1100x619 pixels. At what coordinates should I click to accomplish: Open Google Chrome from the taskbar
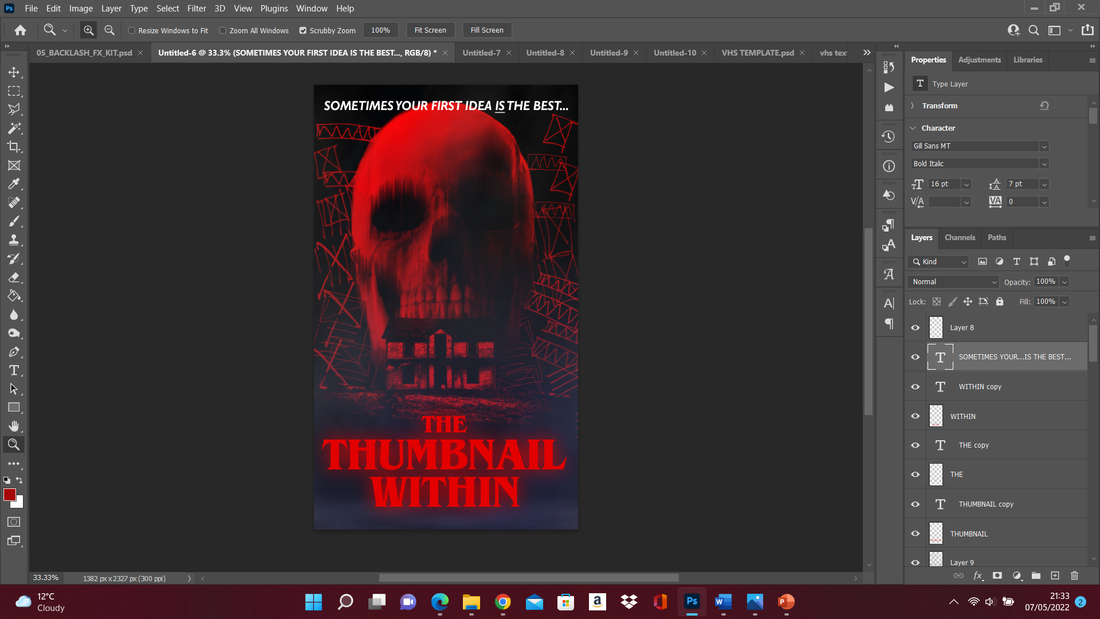(x=502, y=602)
